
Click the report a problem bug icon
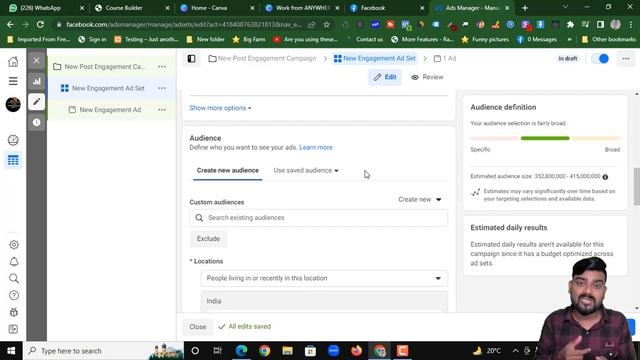coord(14,312)
